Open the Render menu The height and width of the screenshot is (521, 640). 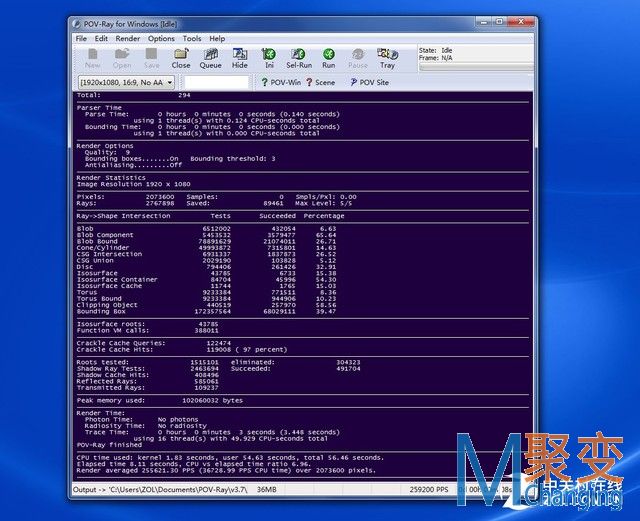point(128,38)
